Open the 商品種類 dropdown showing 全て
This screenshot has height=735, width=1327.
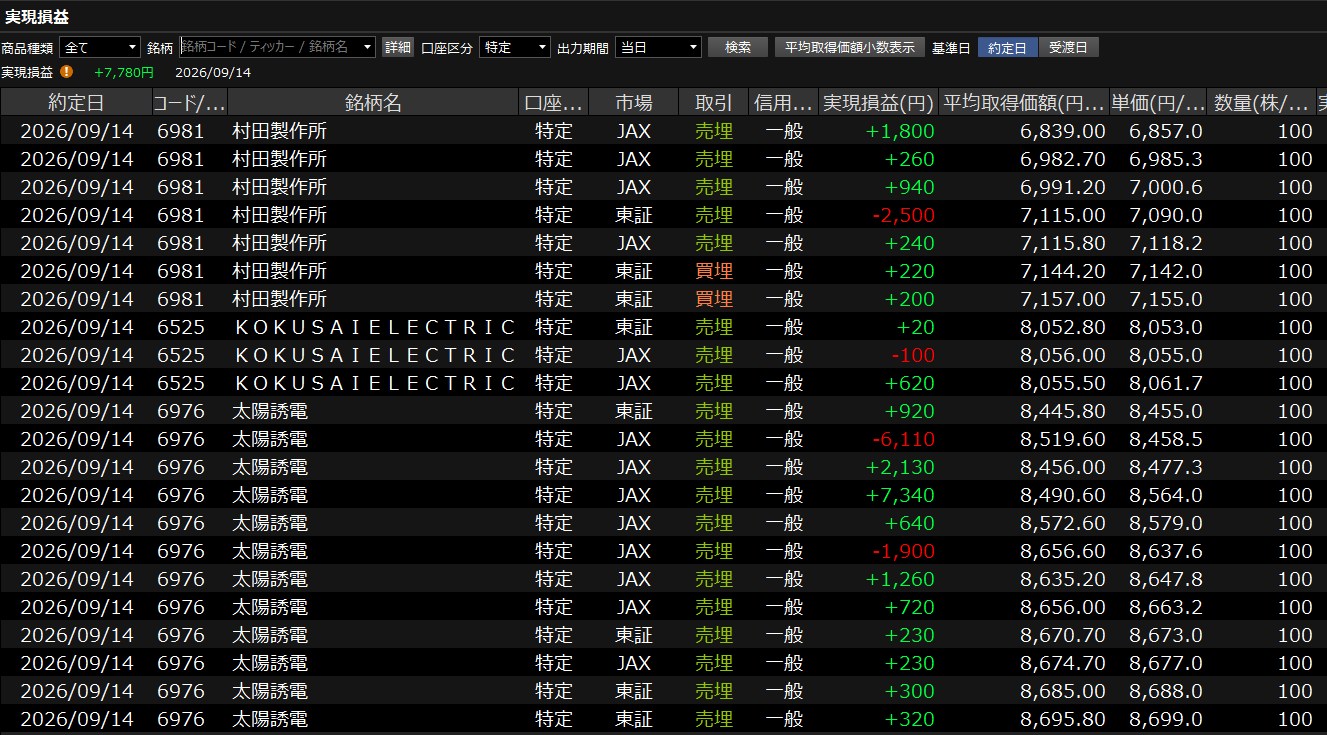[x=100, y=47]
